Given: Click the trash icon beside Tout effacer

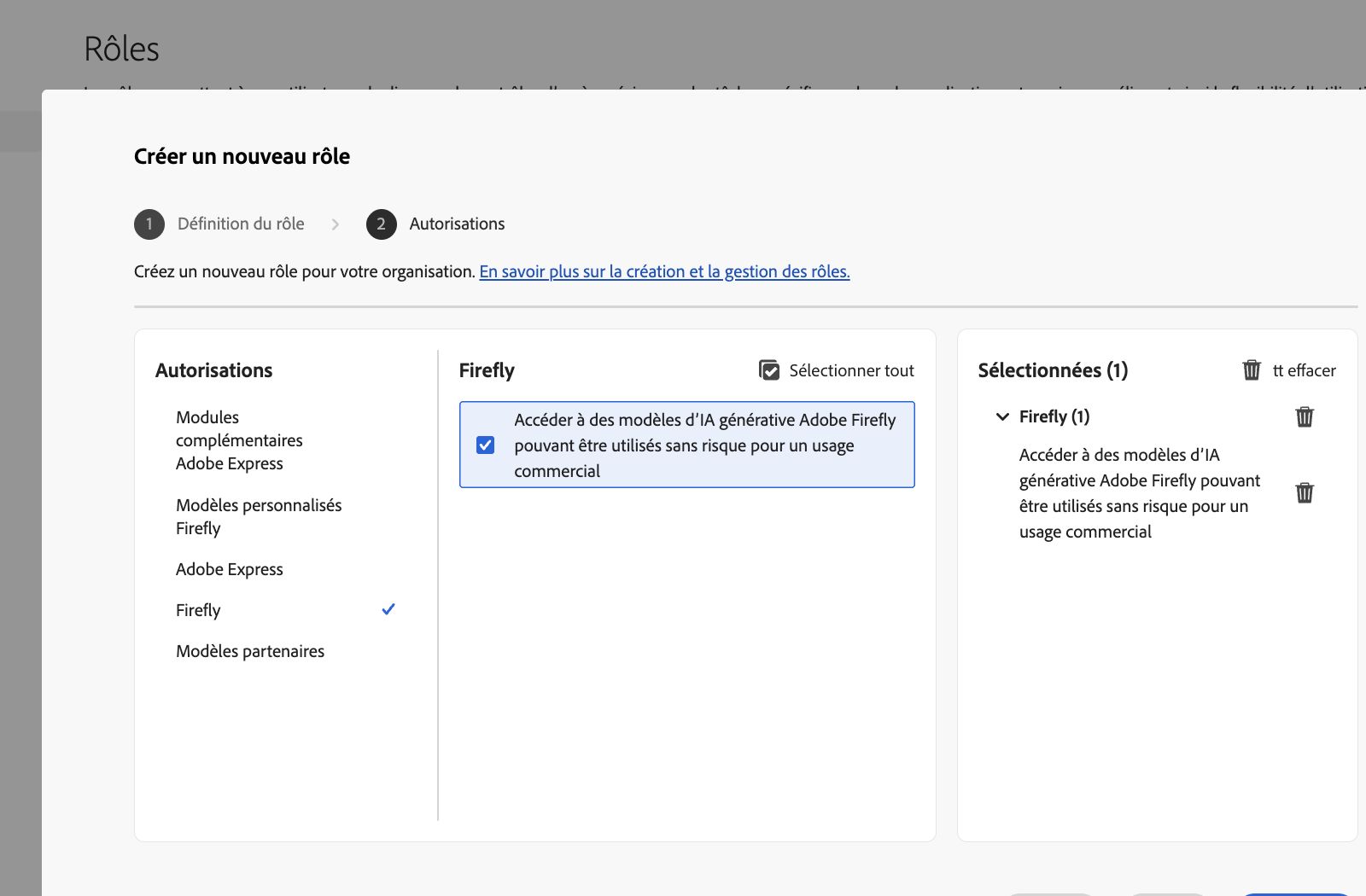Looking at the screenshot, I should 1252,369.
